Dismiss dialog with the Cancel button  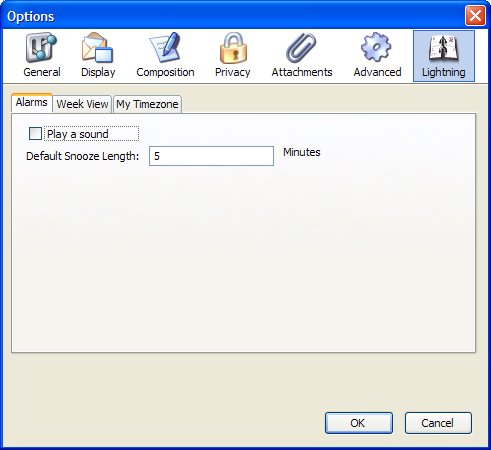(438, 423)
